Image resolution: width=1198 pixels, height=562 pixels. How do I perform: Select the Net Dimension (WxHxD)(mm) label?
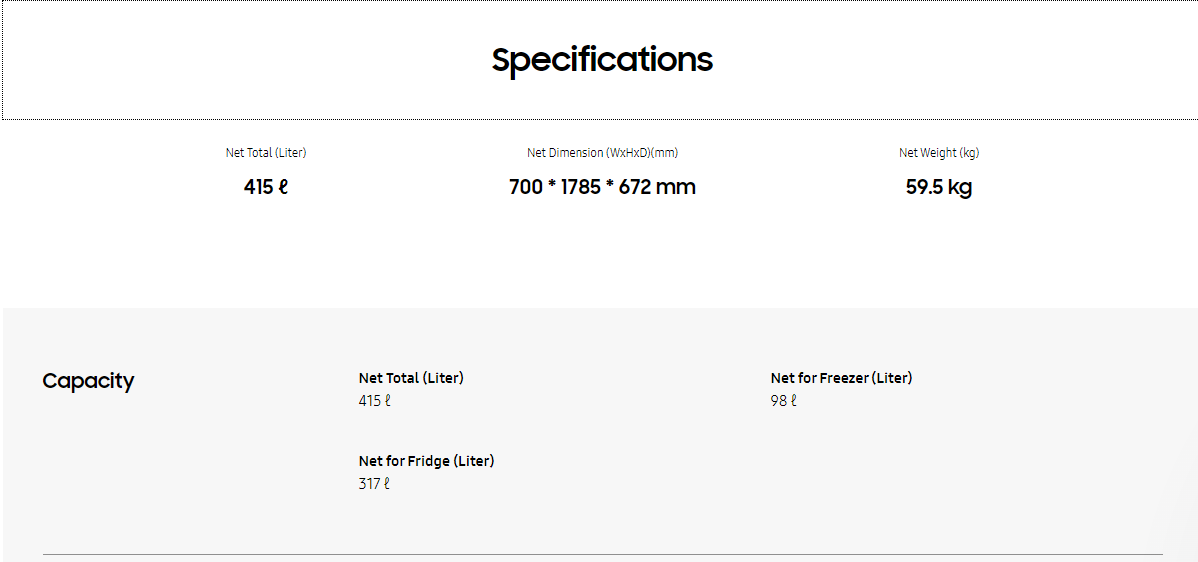coord(602,153)
